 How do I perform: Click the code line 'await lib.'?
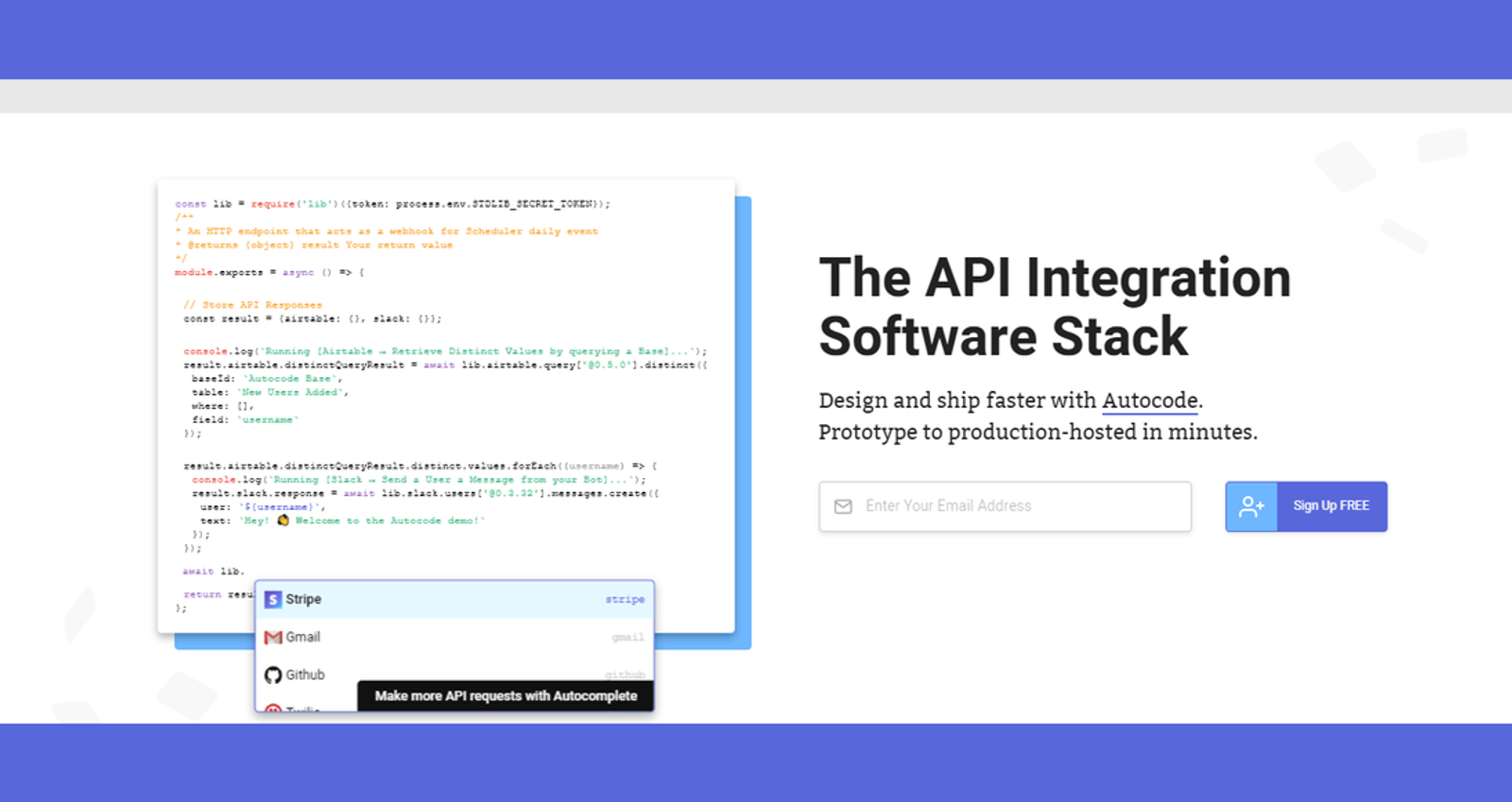coord(214,572)
